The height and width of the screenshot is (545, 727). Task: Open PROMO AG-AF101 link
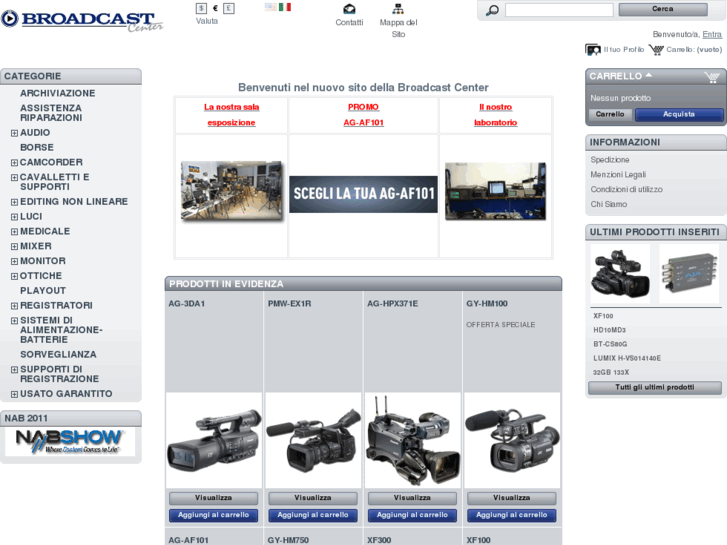364,115
